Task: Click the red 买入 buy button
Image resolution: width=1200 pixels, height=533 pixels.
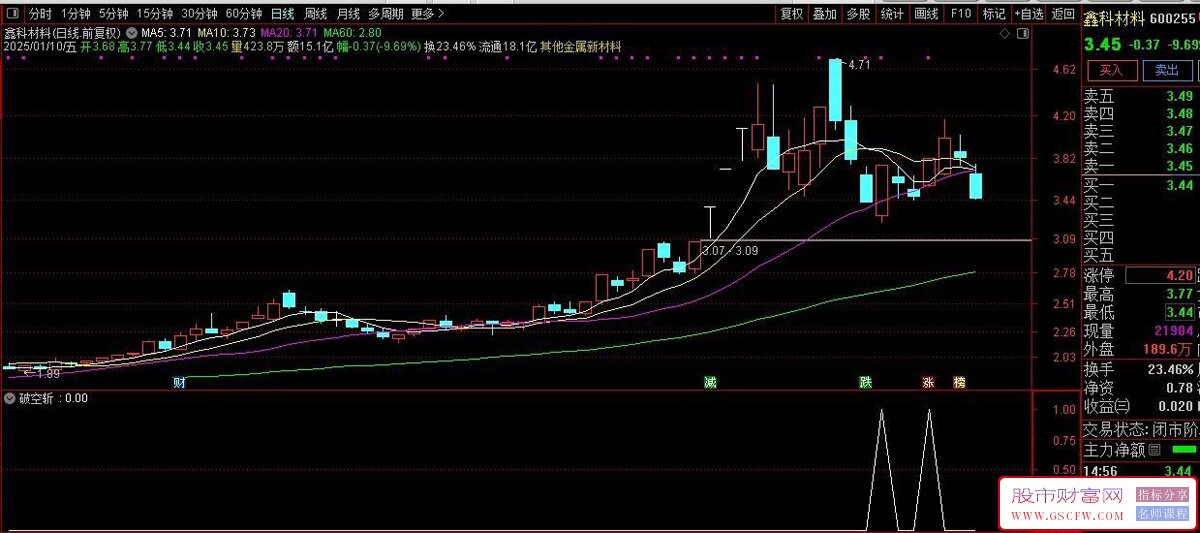Action: 1111,70
